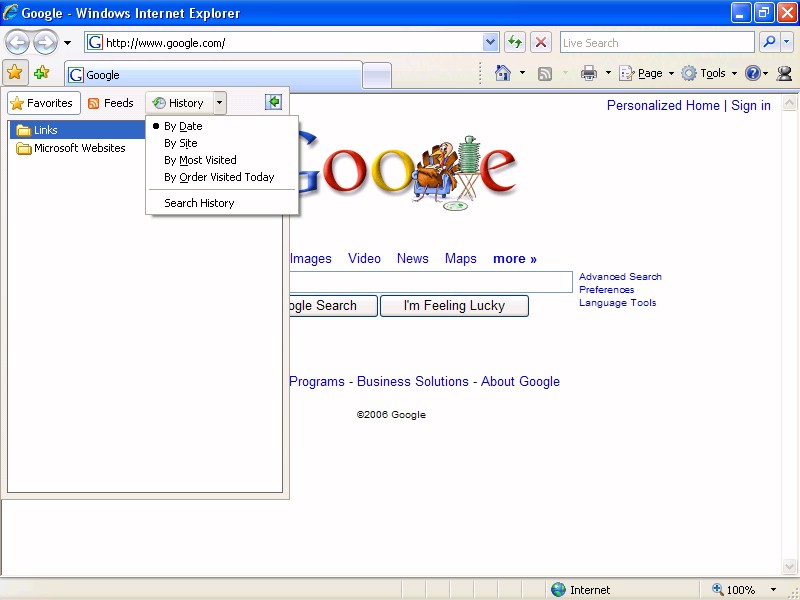Open the Tools menu
800x600 pixels.
[710, 73]
